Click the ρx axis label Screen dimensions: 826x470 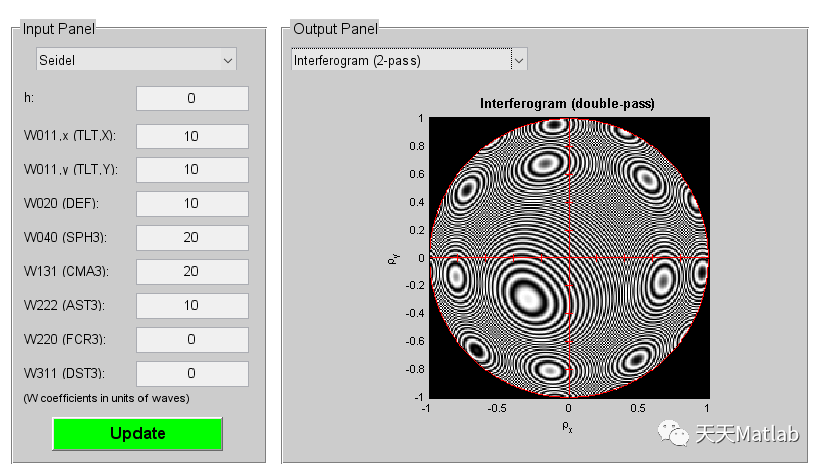point(567,426)
